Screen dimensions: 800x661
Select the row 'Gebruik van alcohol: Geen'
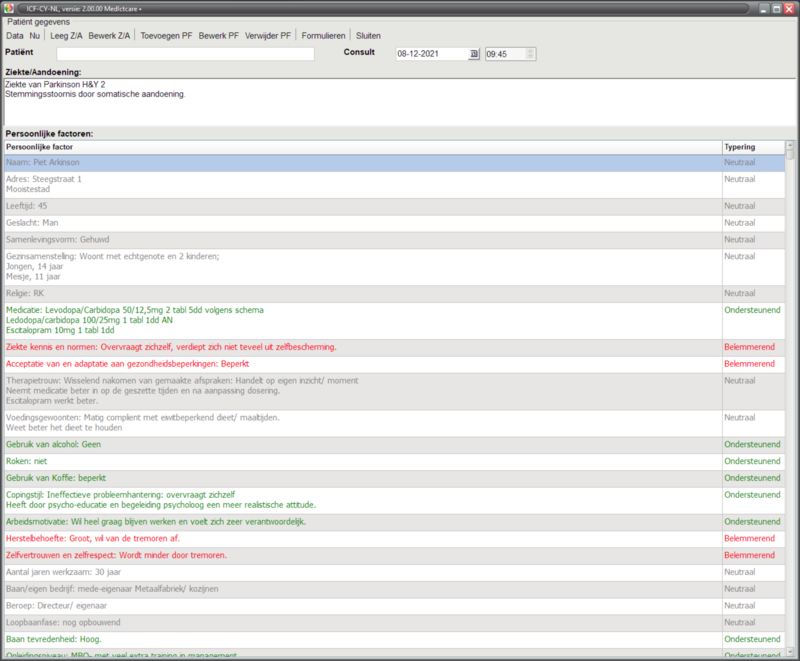pos(360,444)
